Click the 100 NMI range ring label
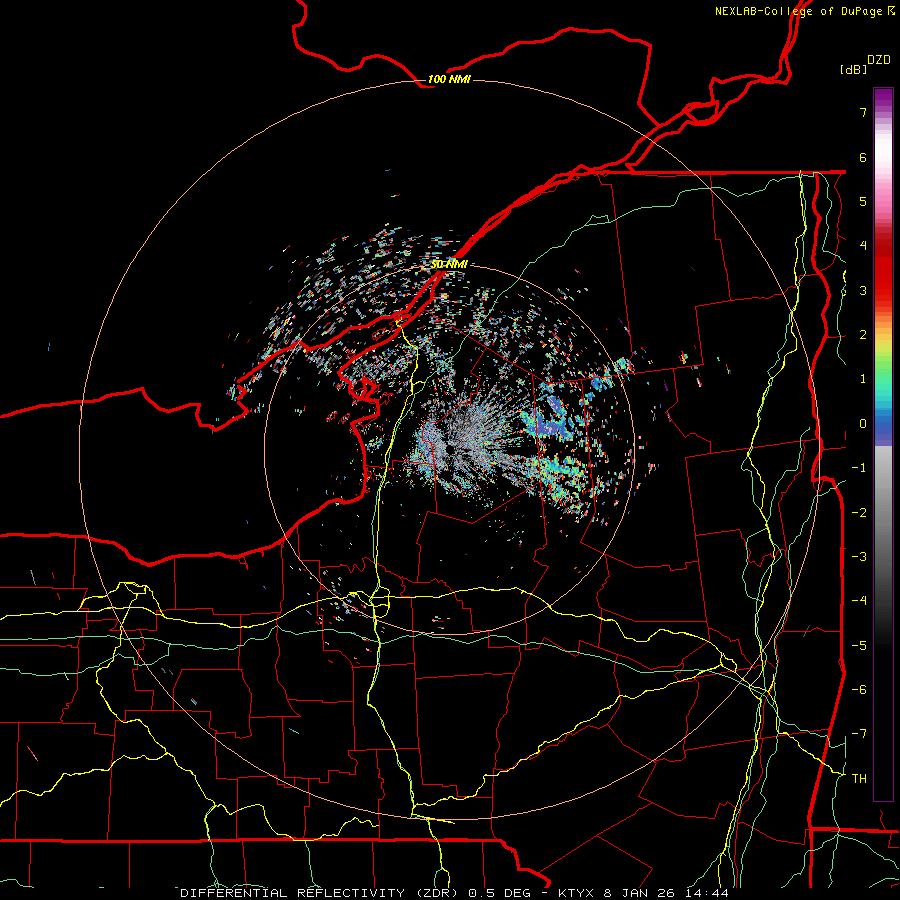This screenshot has width=900, height=900. click(x=449, y=79)
